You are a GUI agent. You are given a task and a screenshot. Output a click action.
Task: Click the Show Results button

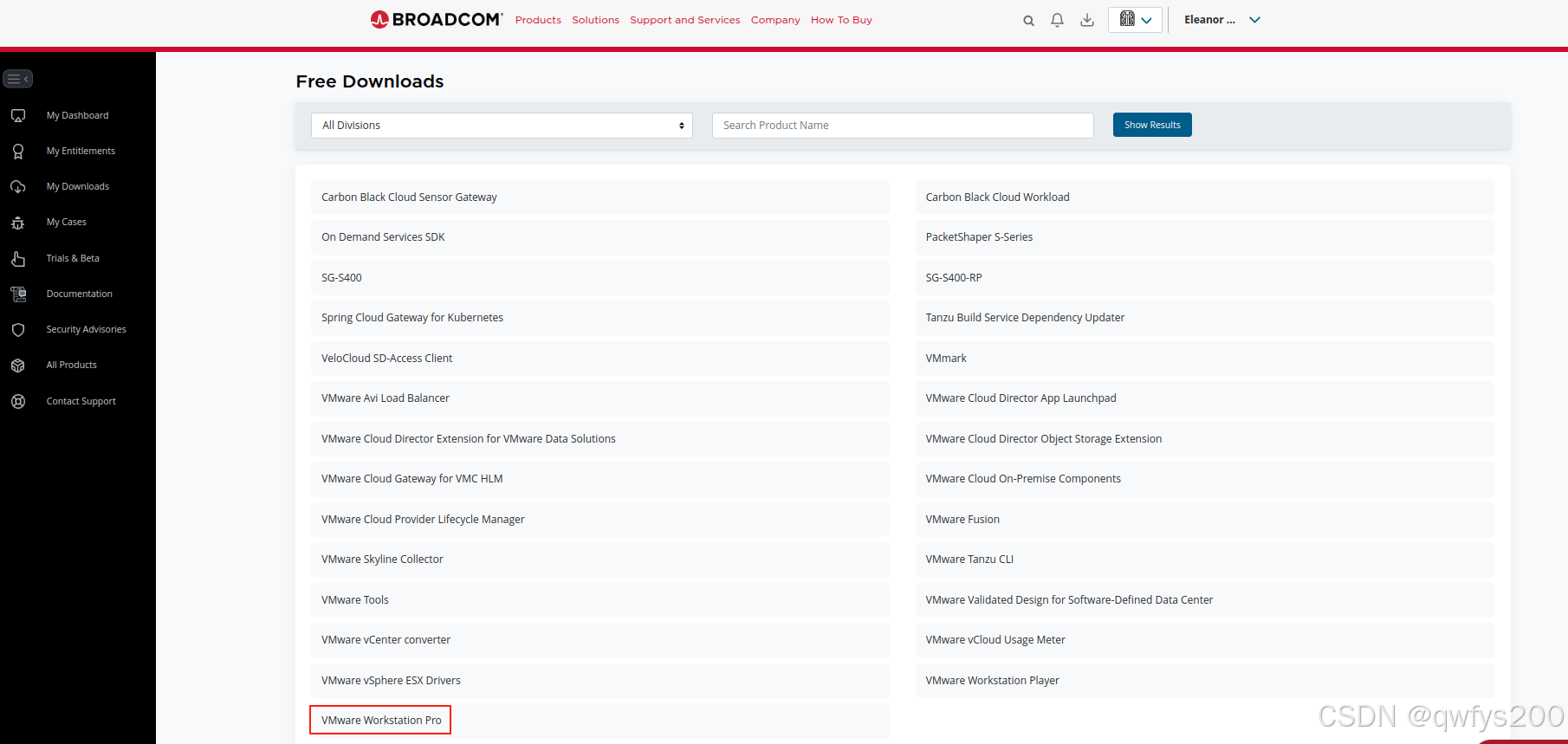(1152, 125)
